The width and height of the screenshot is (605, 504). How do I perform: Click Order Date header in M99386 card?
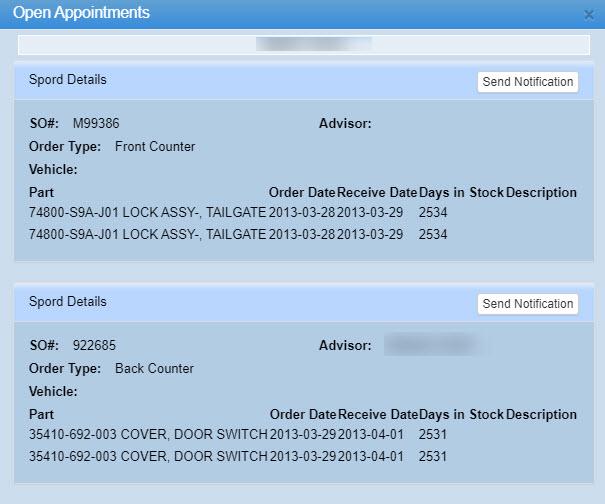tap(302, 192)
